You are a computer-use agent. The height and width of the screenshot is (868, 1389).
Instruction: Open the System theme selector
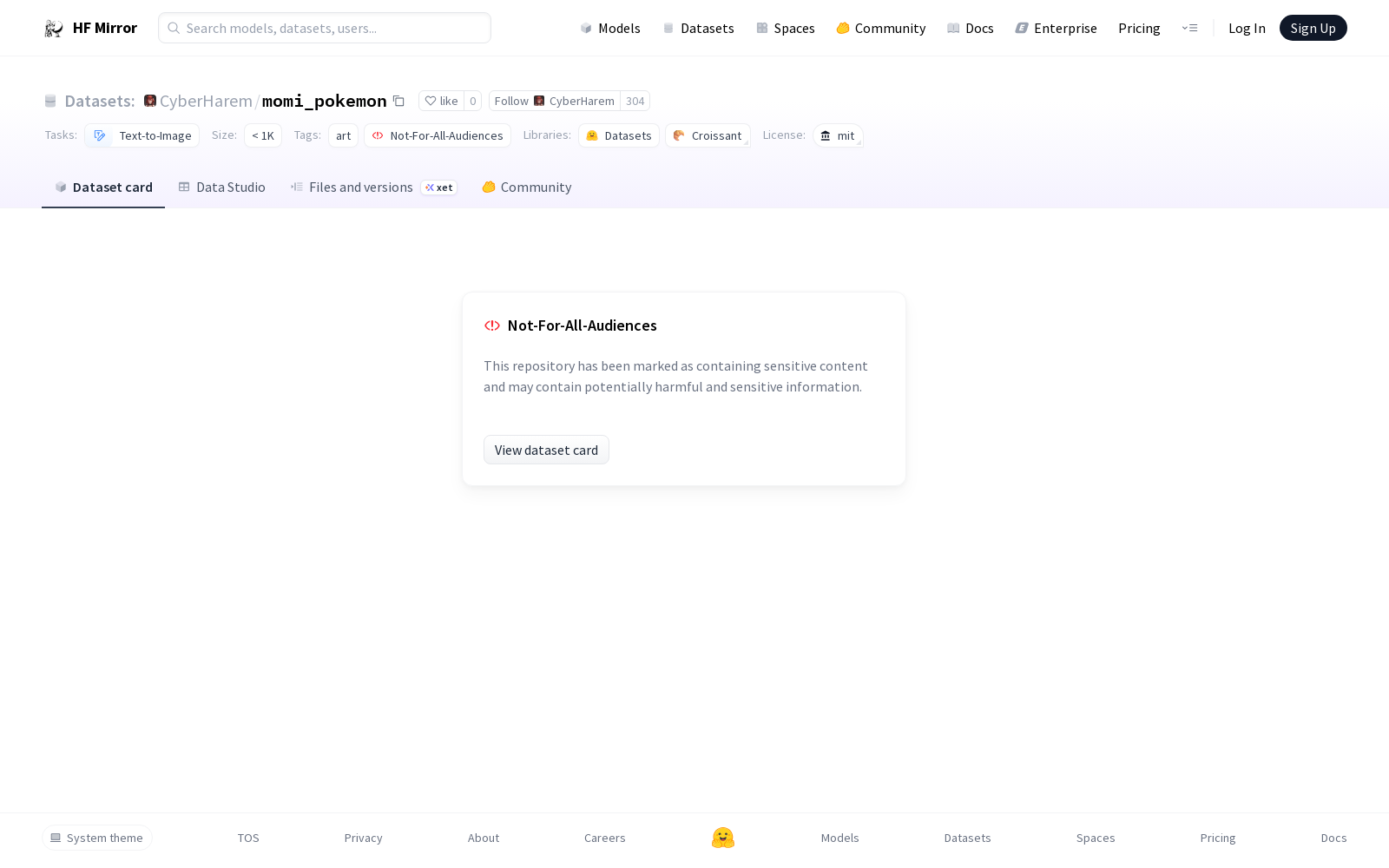[97, 838]
